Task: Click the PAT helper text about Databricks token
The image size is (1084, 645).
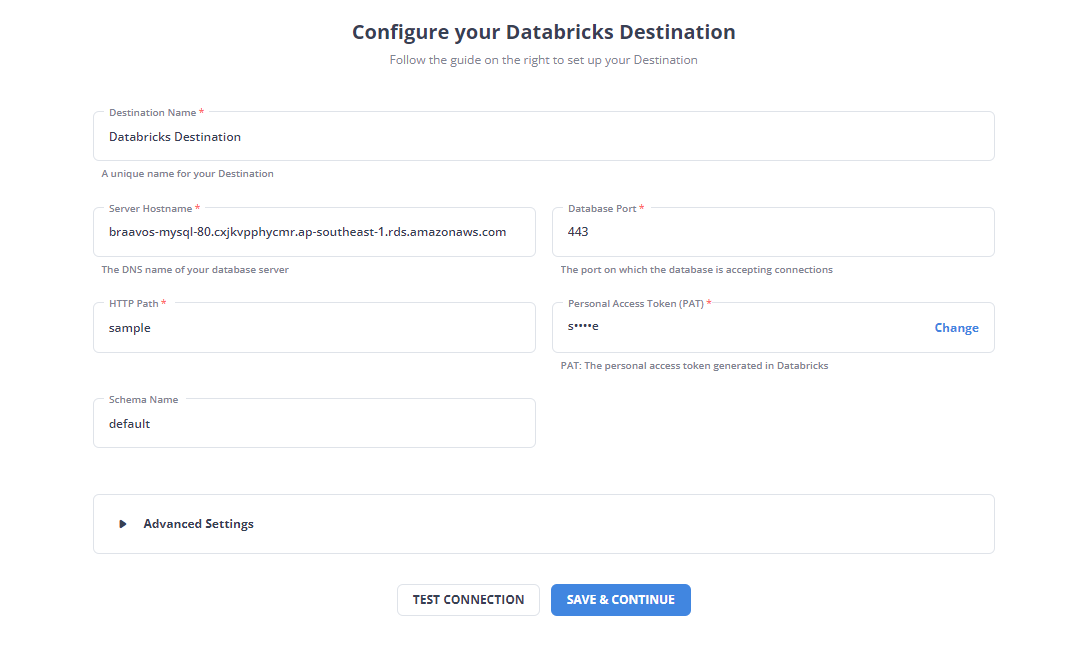Action: tap(694, 366)
